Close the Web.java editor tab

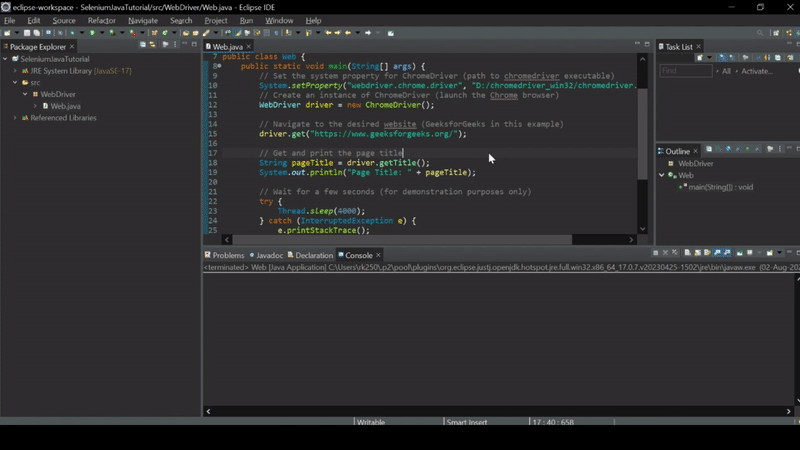pyautogui.click(x=249, y=47)
